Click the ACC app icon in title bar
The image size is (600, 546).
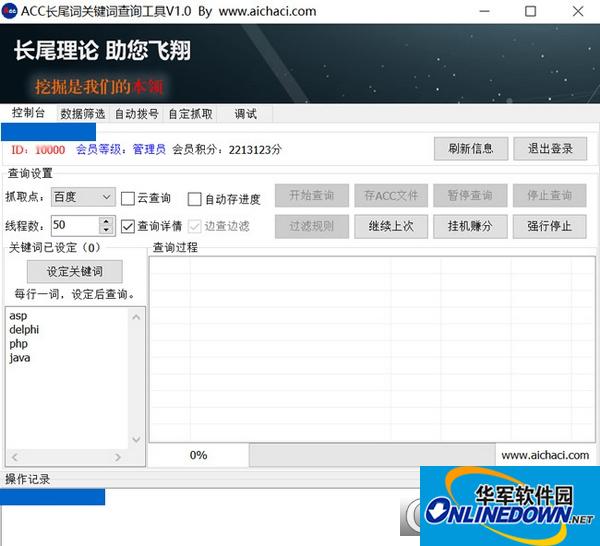[9, 11]
